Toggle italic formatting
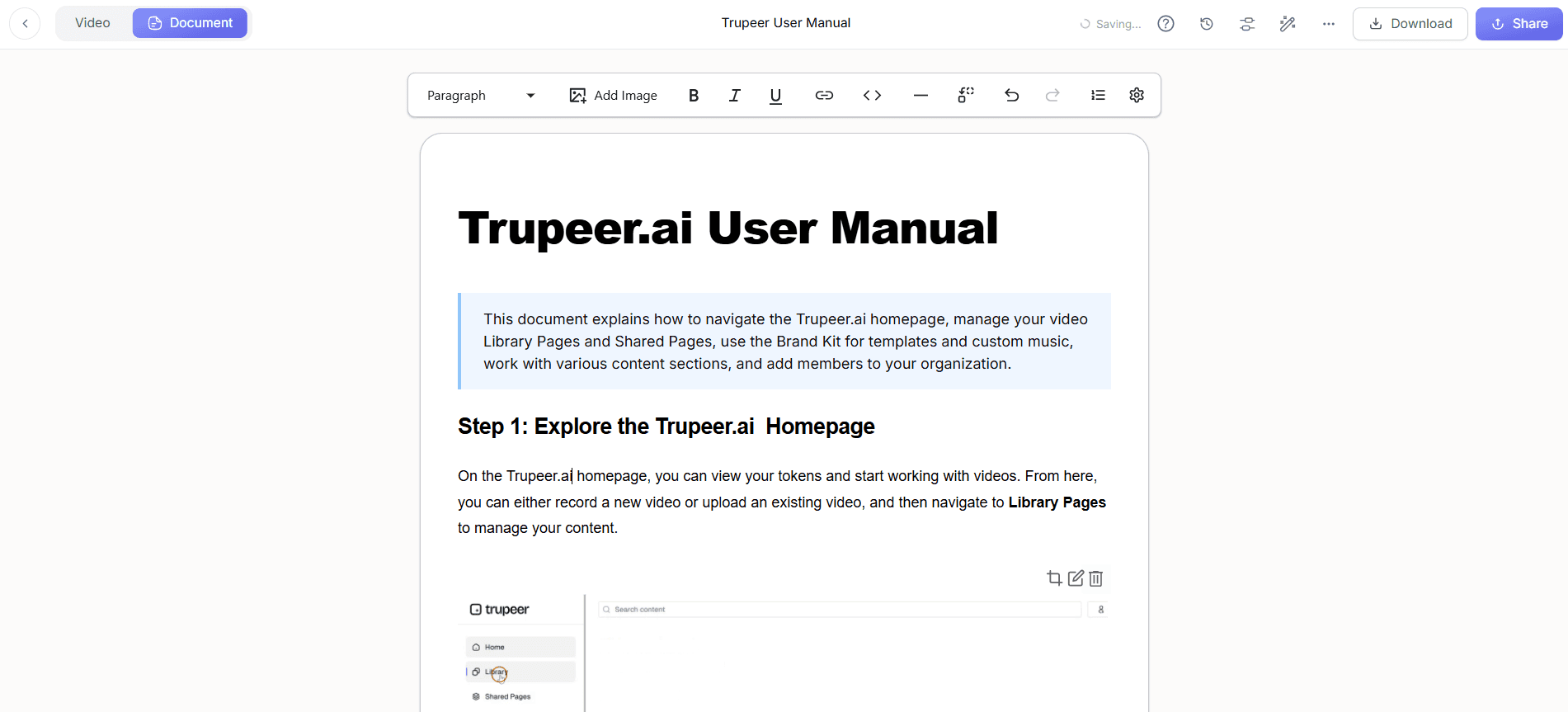 [x=735, y=96]
